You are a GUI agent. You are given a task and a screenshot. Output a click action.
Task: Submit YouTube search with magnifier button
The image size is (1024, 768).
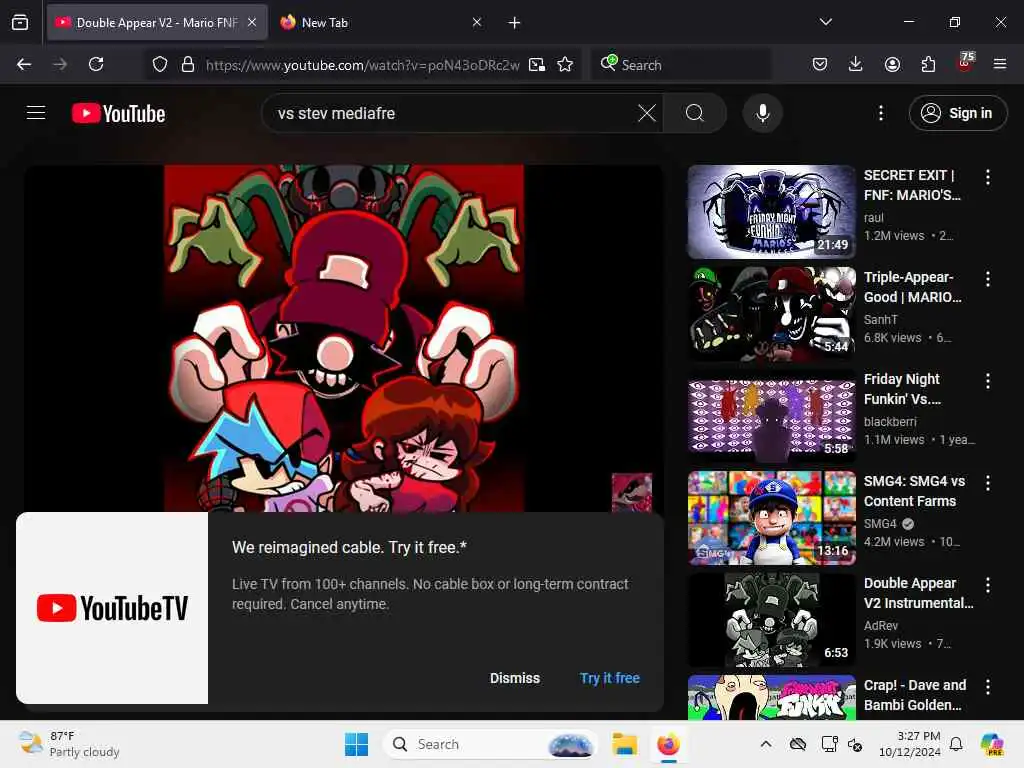pos(695,113)
